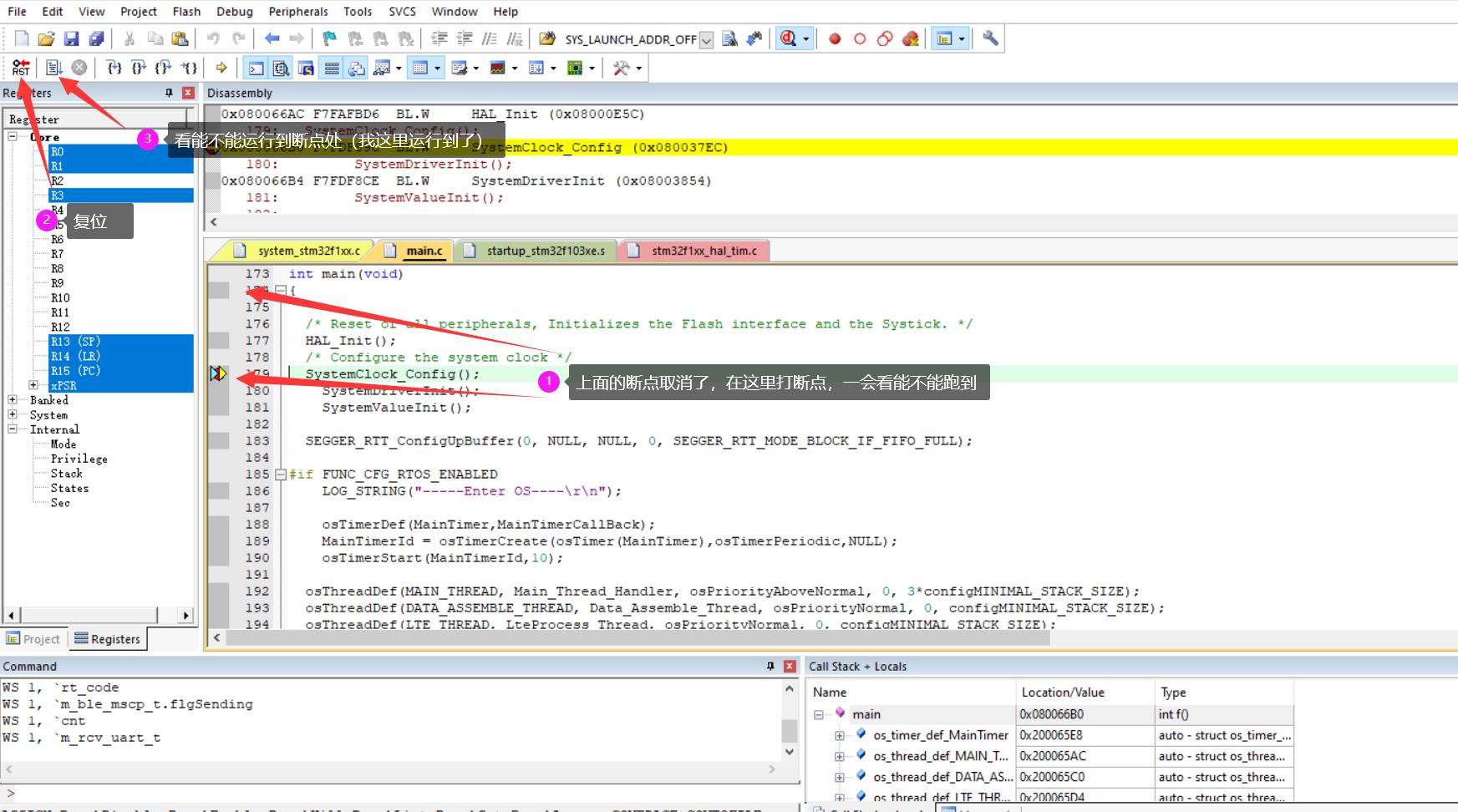
Task: Click the Run icon to start execution
Action: click(x=53, y=68)
